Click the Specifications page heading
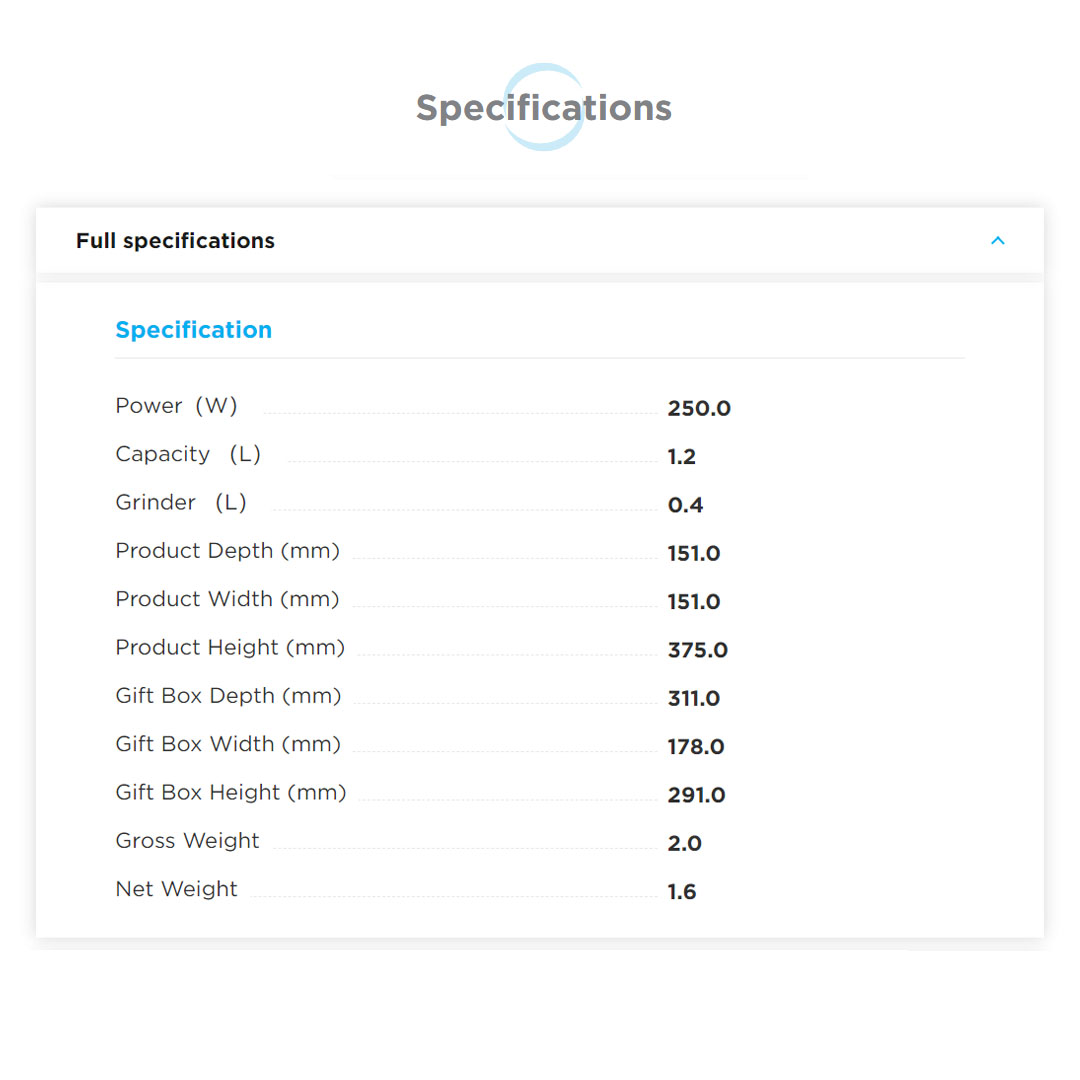The image size is (1080, 1080). 543,108
